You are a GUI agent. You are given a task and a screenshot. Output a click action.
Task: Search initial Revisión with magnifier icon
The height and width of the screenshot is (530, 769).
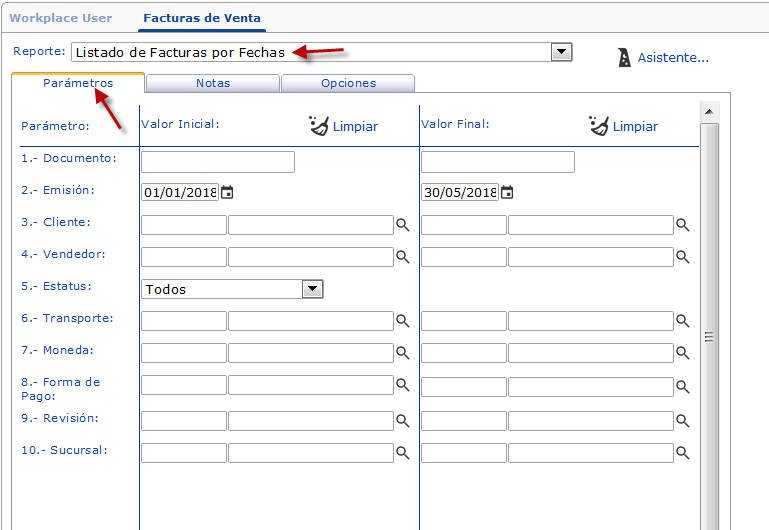[403, 421]
